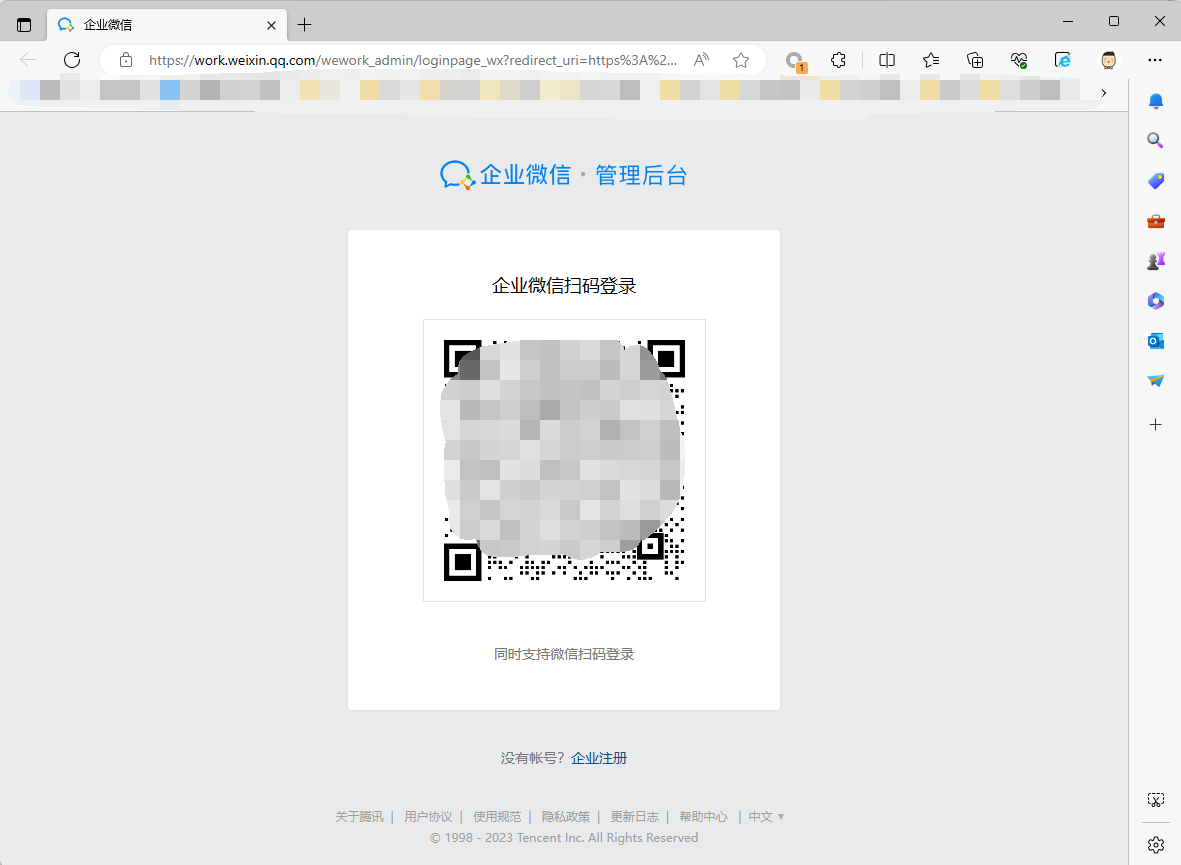
Task: Start Read aloud from the address bar
Action: [x=701, y=60]
